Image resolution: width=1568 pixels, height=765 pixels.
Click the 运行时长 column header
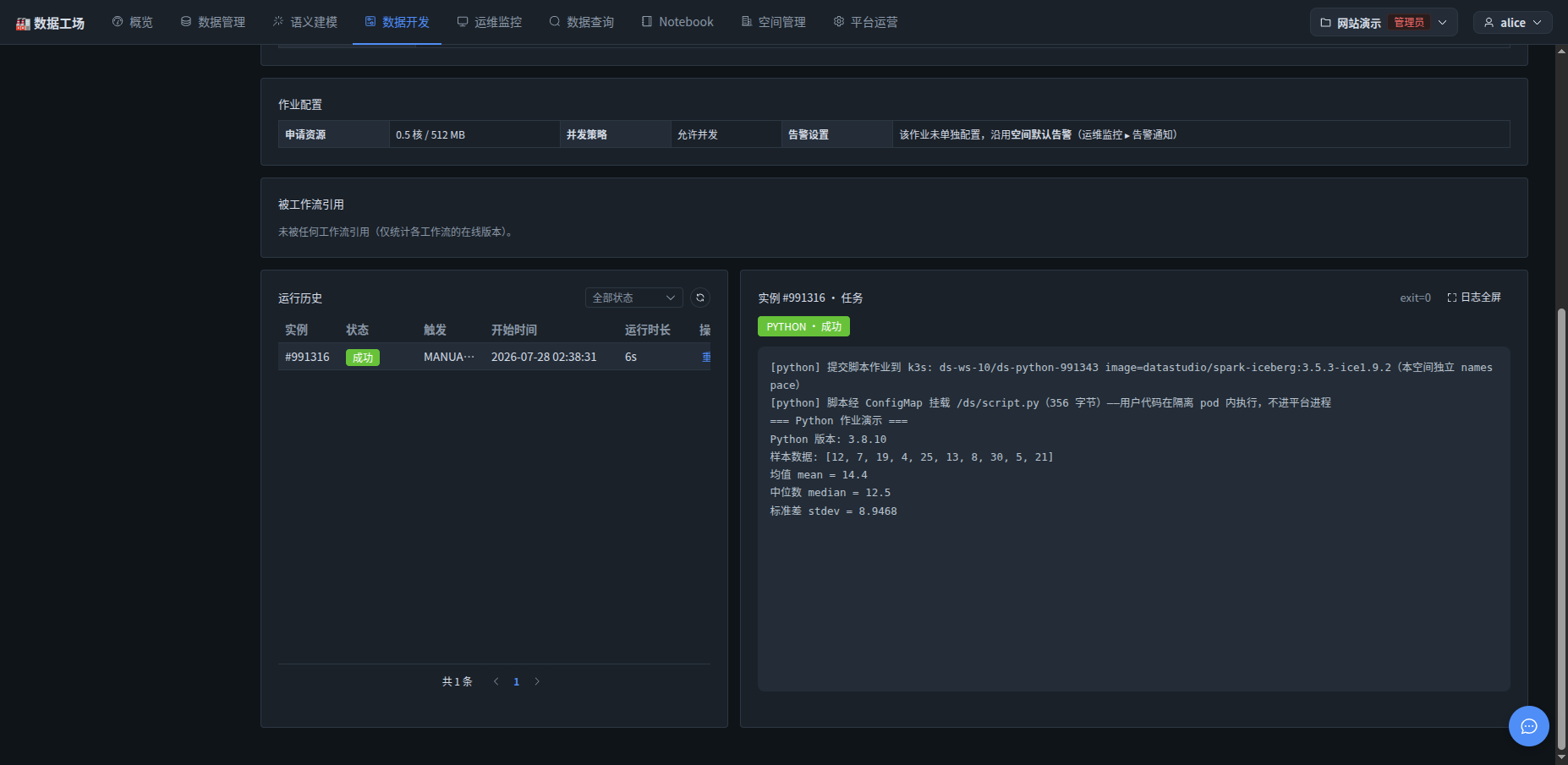[x=648, y=330]
